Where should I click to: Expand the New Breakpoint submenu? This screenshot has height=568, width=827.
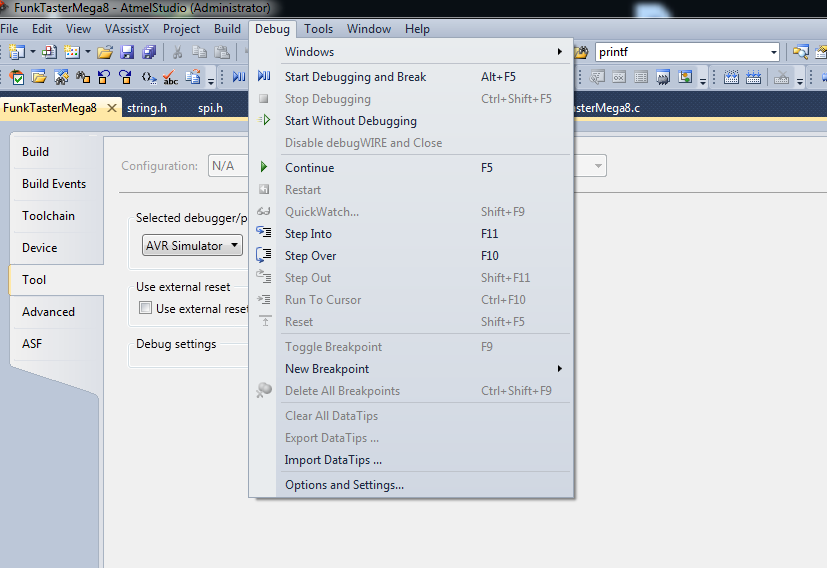coord(560,369)
